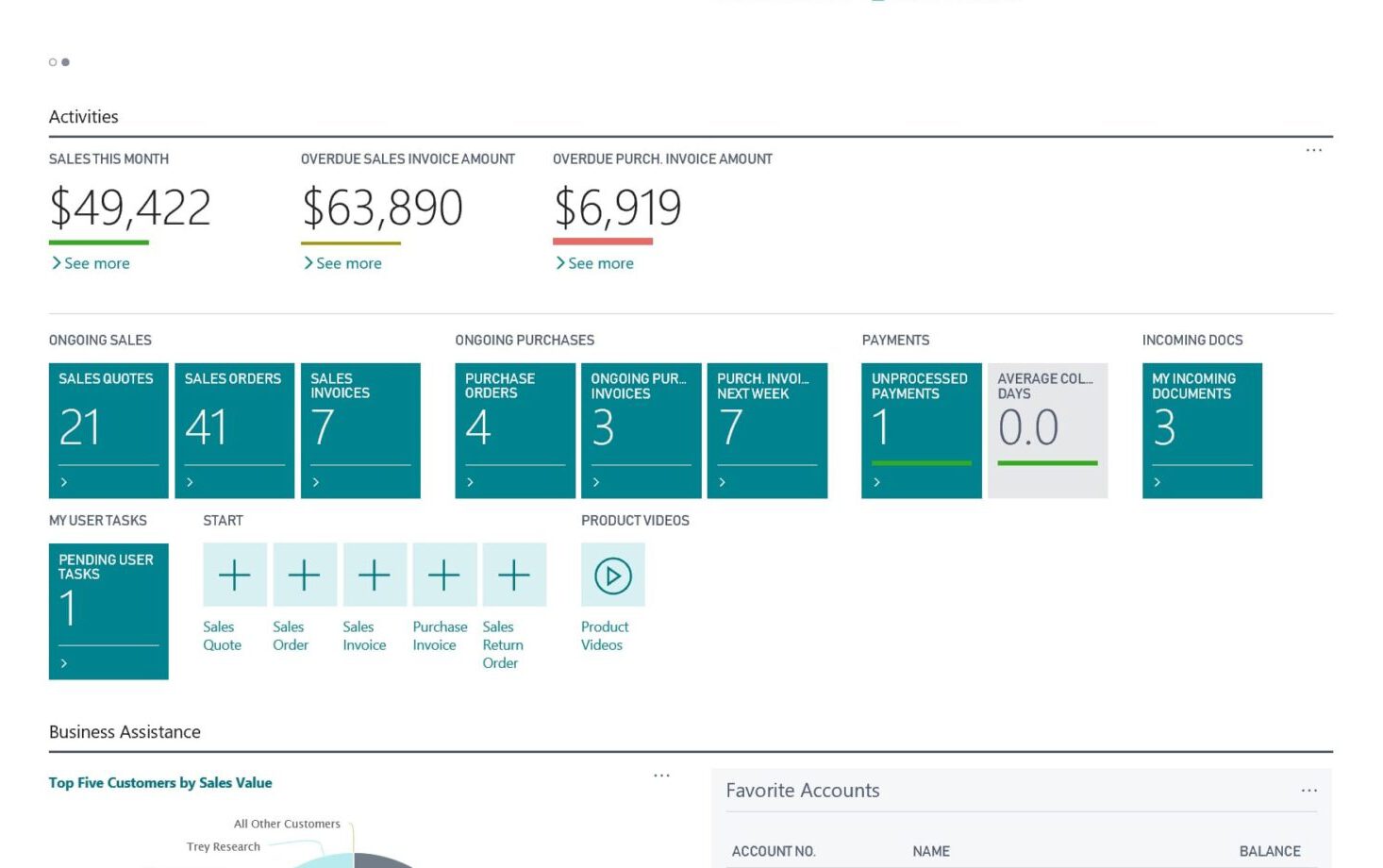Open the Pending User Tasks tile
The width and height of the screenshot is (1383, 868).
(108, 611)
